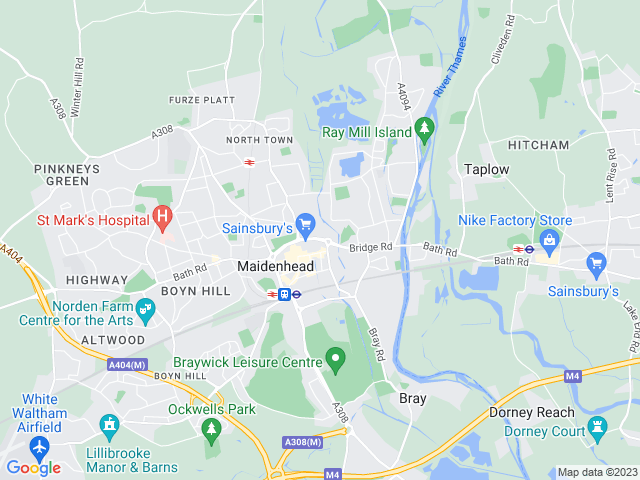Image resolution: width=640 pixels, height=480 pixels.
Task: Select the A308(M) road shield label
Action: [302, 442]
